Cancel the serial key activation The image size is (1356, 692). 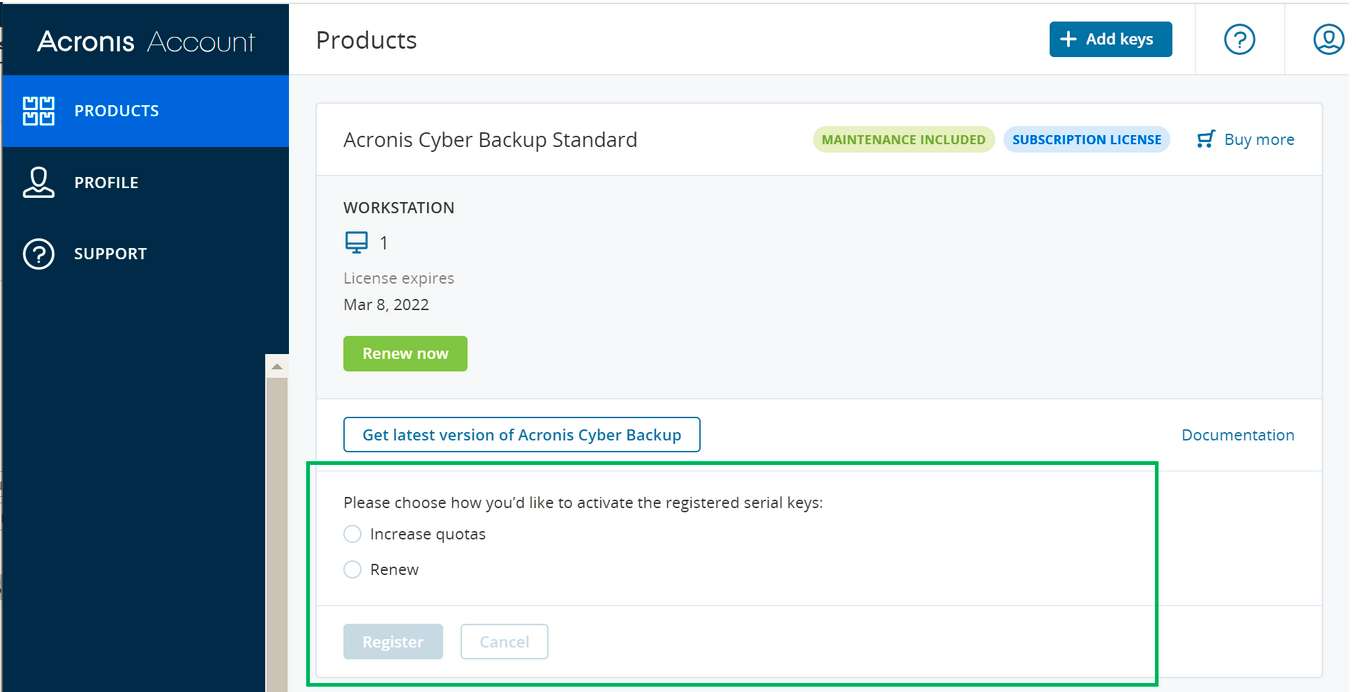[504, 642]
